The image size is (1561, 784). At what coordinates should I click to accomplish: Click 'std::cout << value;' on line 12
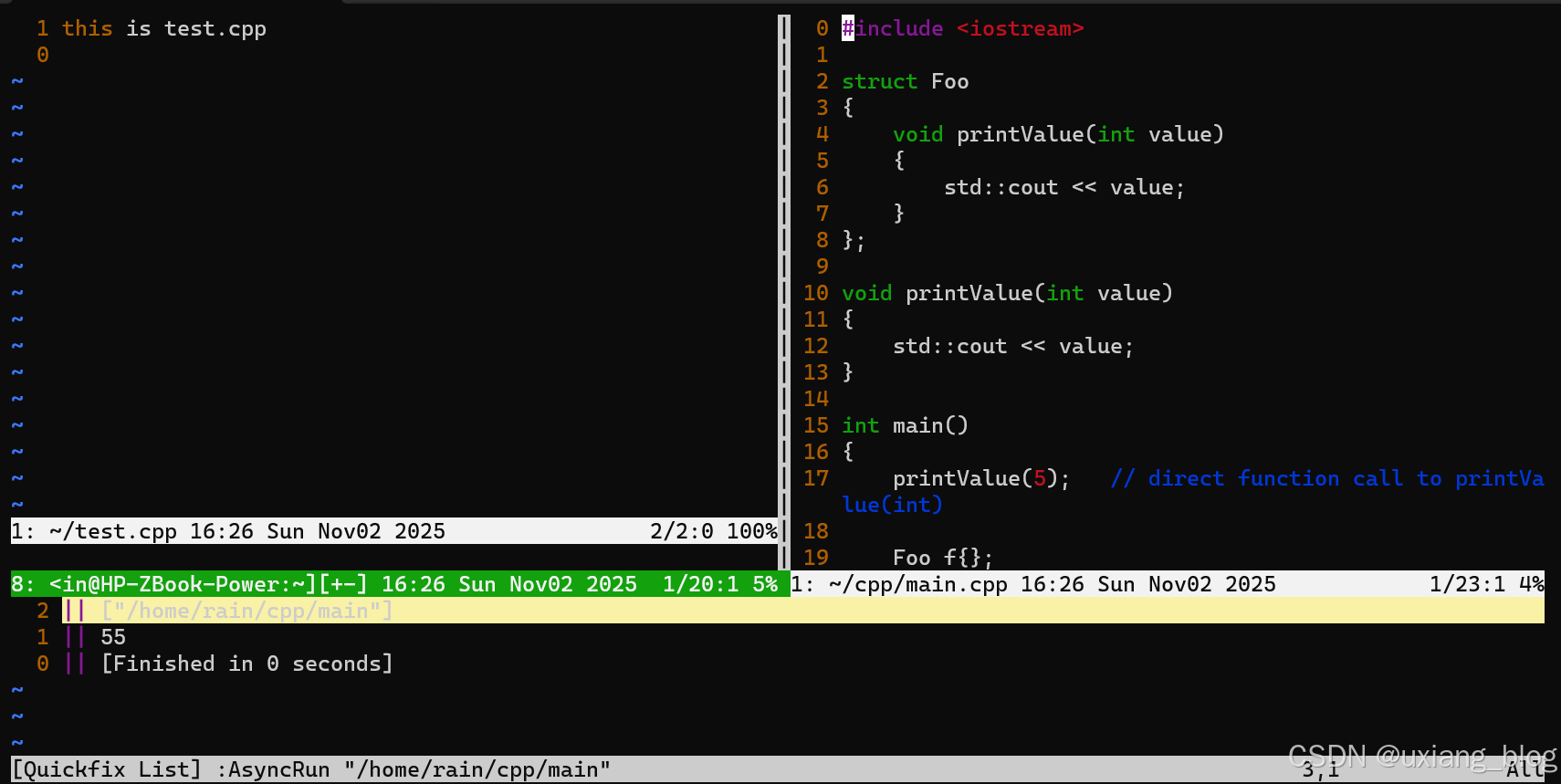1013,346
